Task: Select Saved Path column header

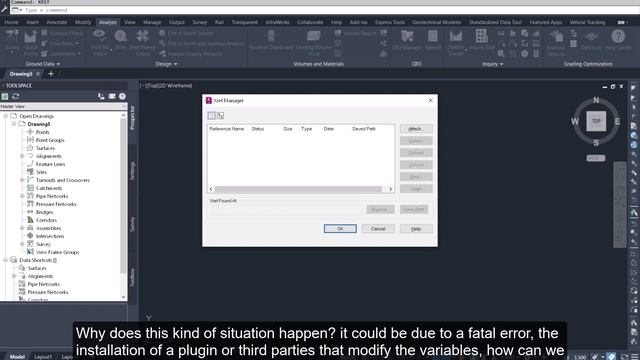Action: [364, 129]
